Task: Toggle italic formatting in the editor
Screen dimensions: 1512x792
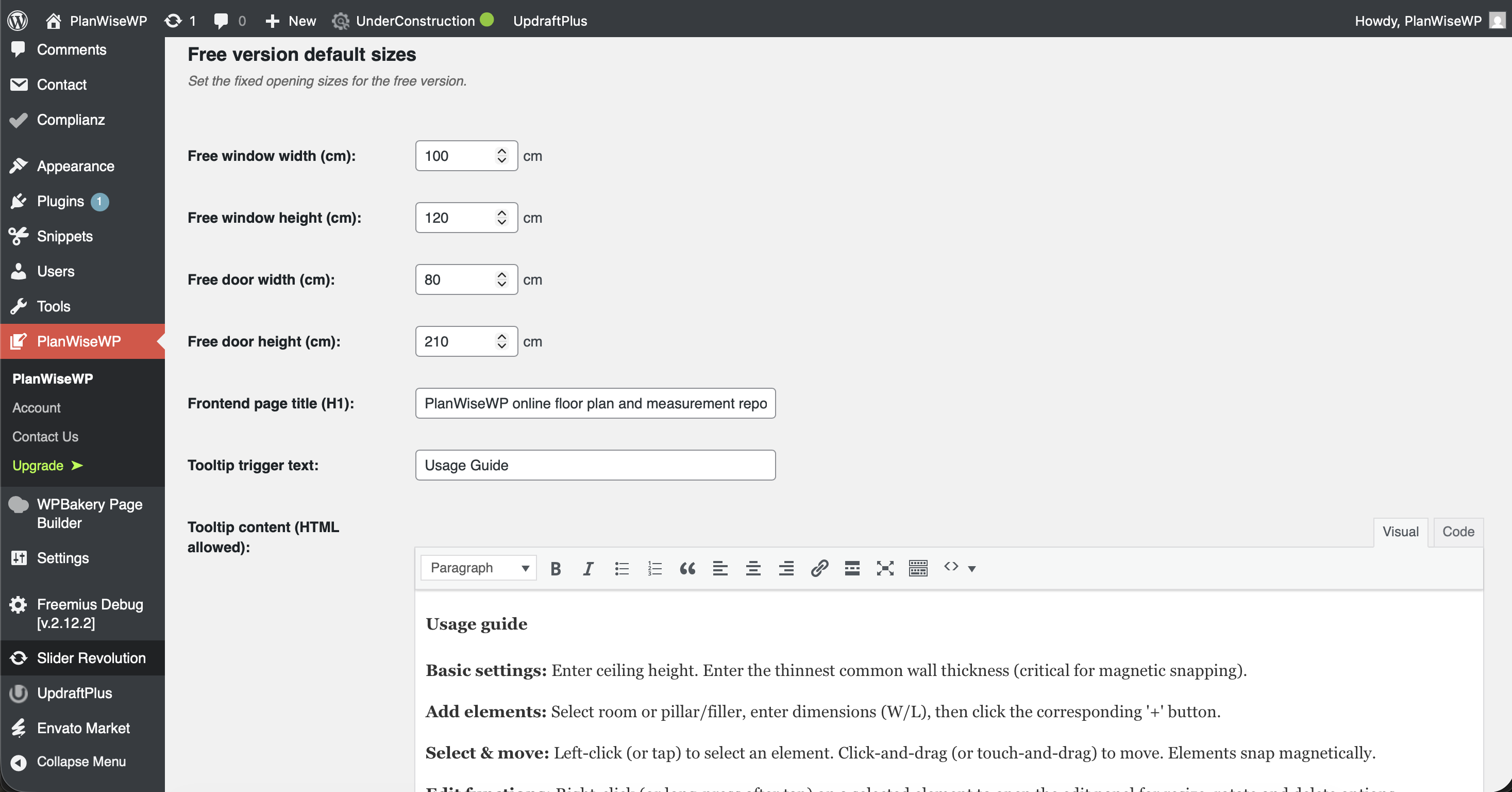Action: 587,568
